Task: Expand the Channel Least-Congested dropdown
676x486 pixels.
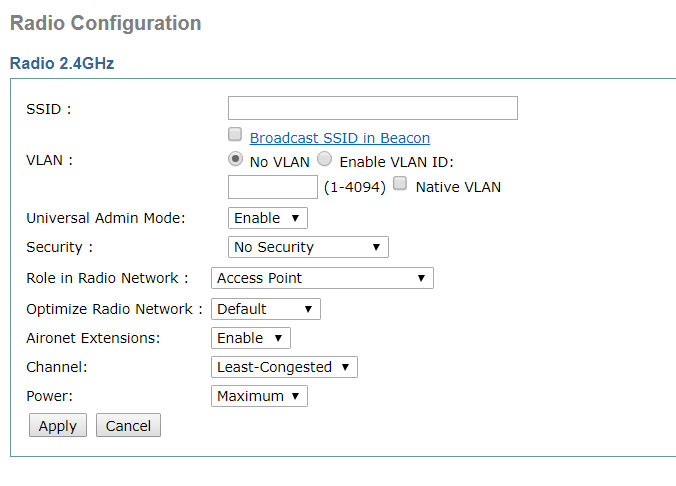Action: pos(284,367)
